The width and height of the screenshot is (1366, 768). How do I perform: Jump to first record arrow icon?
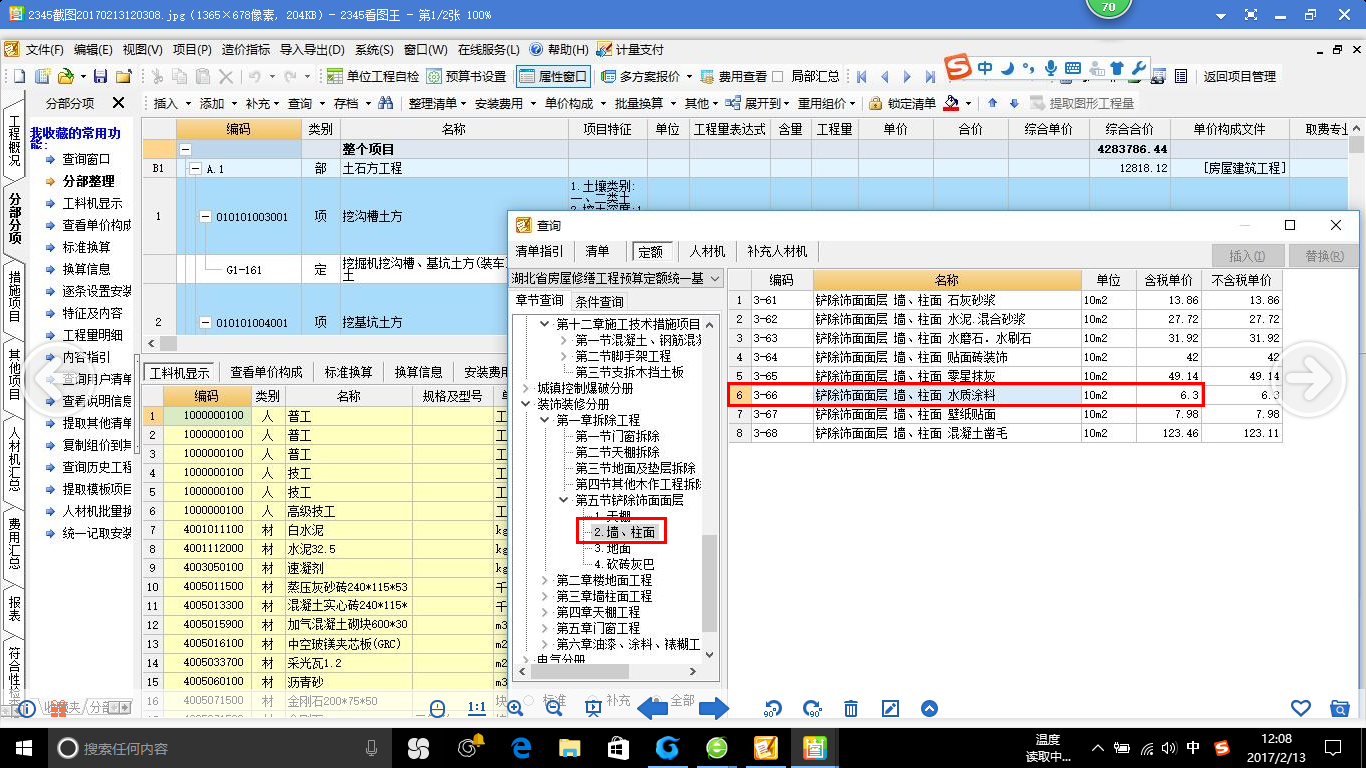pos(862,76)
